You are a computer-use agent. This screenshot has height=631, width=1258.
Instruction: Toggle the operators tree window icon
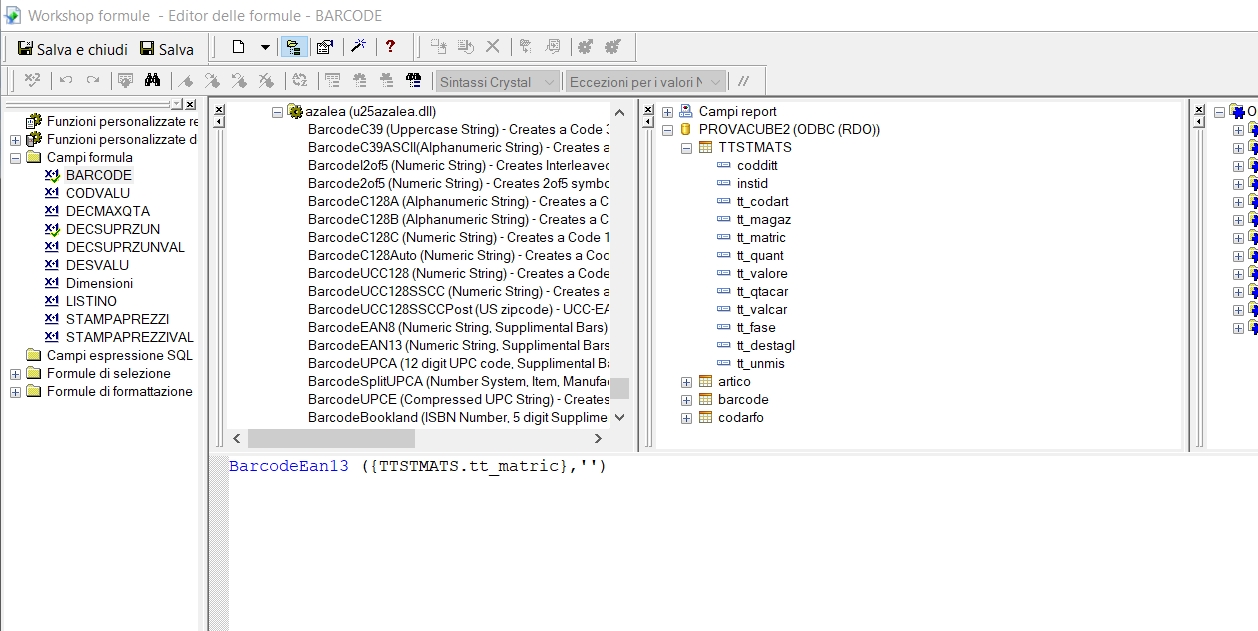click(413, 81)
